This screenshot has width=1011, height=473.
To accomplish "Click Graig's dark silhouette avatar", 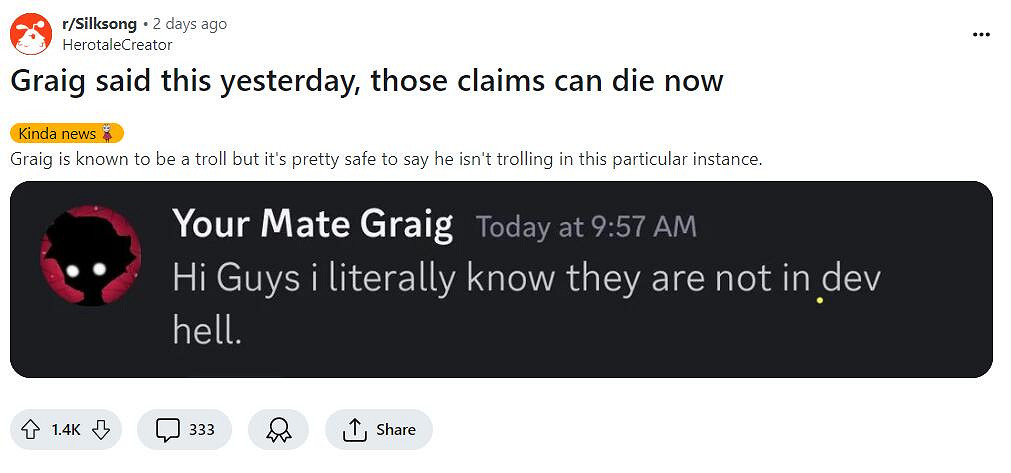I will (90, 256).
